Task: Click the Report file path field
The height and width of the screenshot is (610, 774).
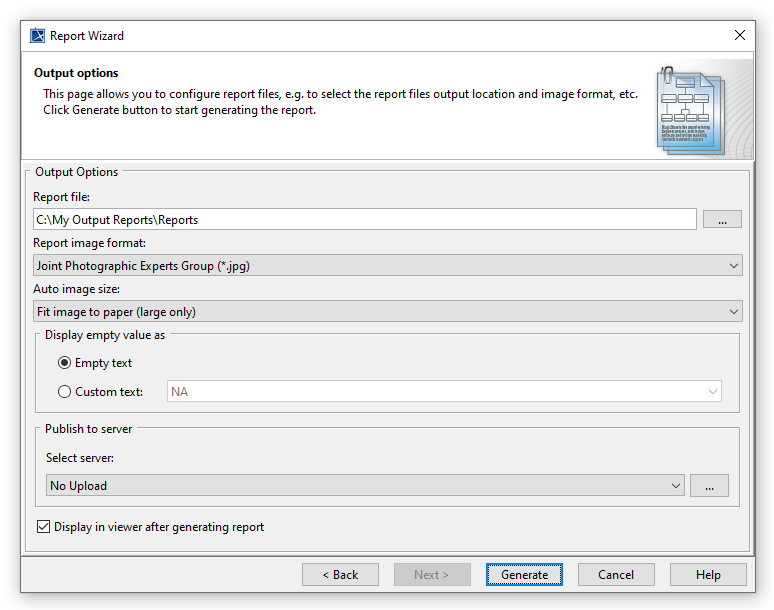Action: (364, 219)
